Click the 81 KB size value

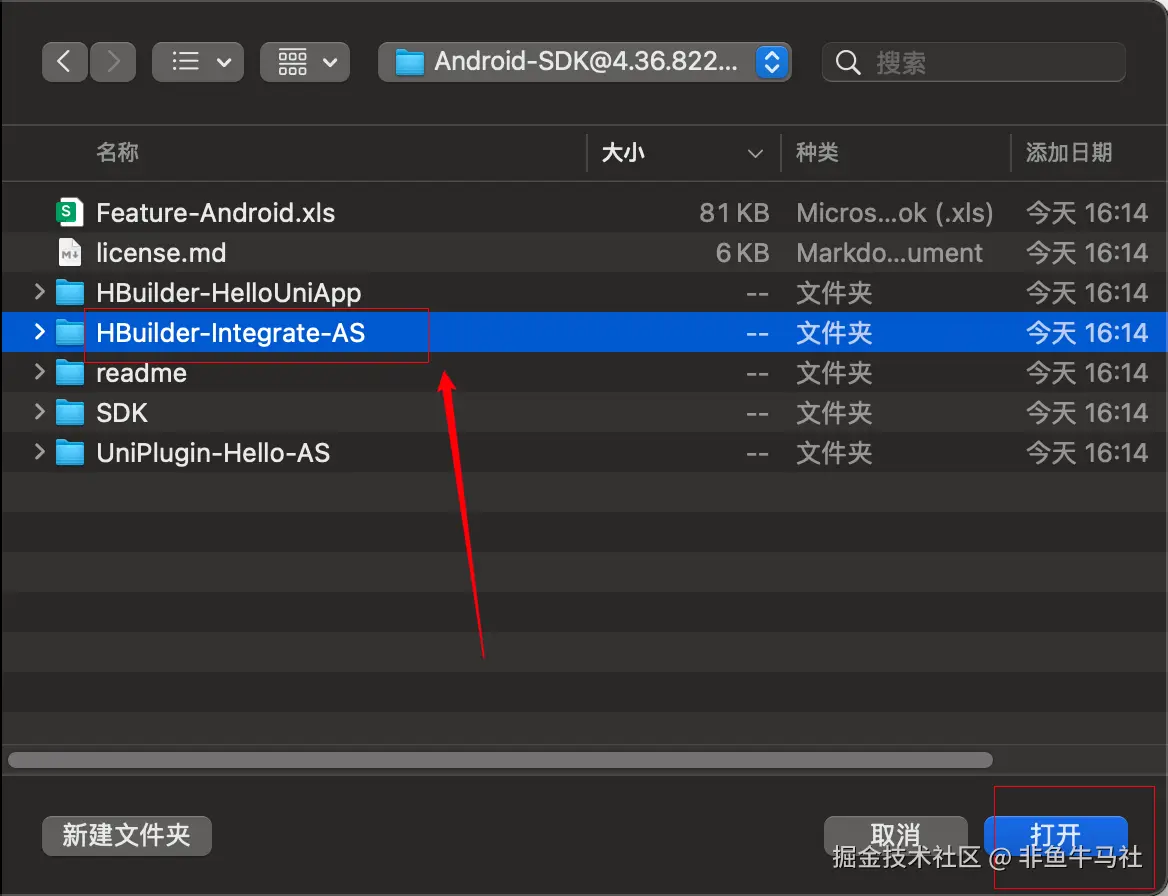pyautogui.click(x=734, y=213)
